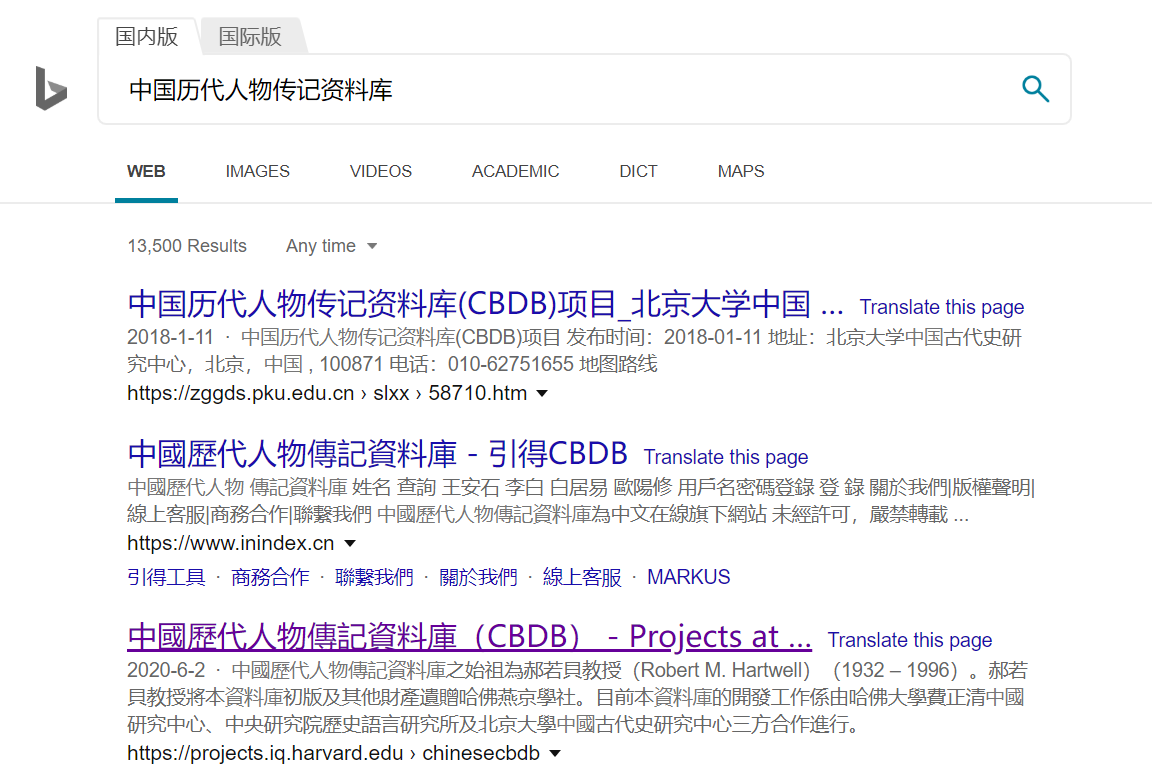Switch to the 国际版 tab
1152x783 pixels.
pos(251,36)
